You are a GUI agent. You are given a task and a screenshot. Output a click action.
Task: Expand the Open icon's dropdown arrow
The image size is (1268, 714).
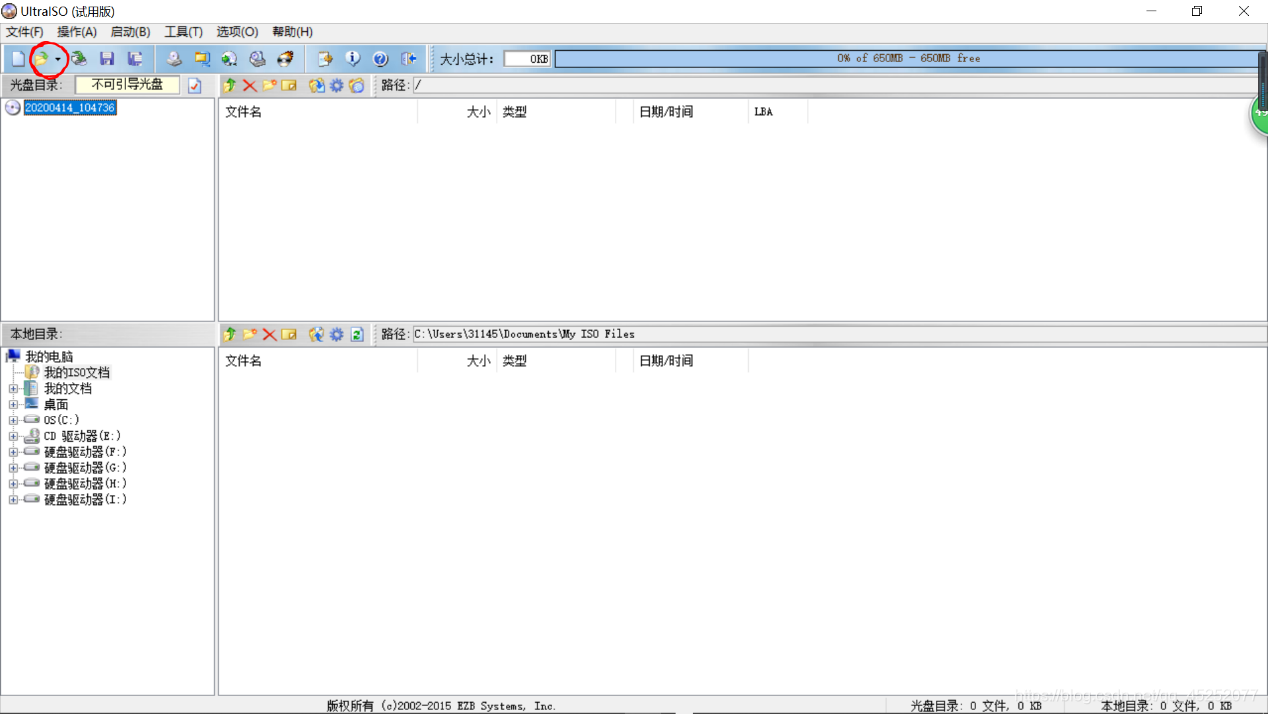pyautogui.click(x=58, y=60)
